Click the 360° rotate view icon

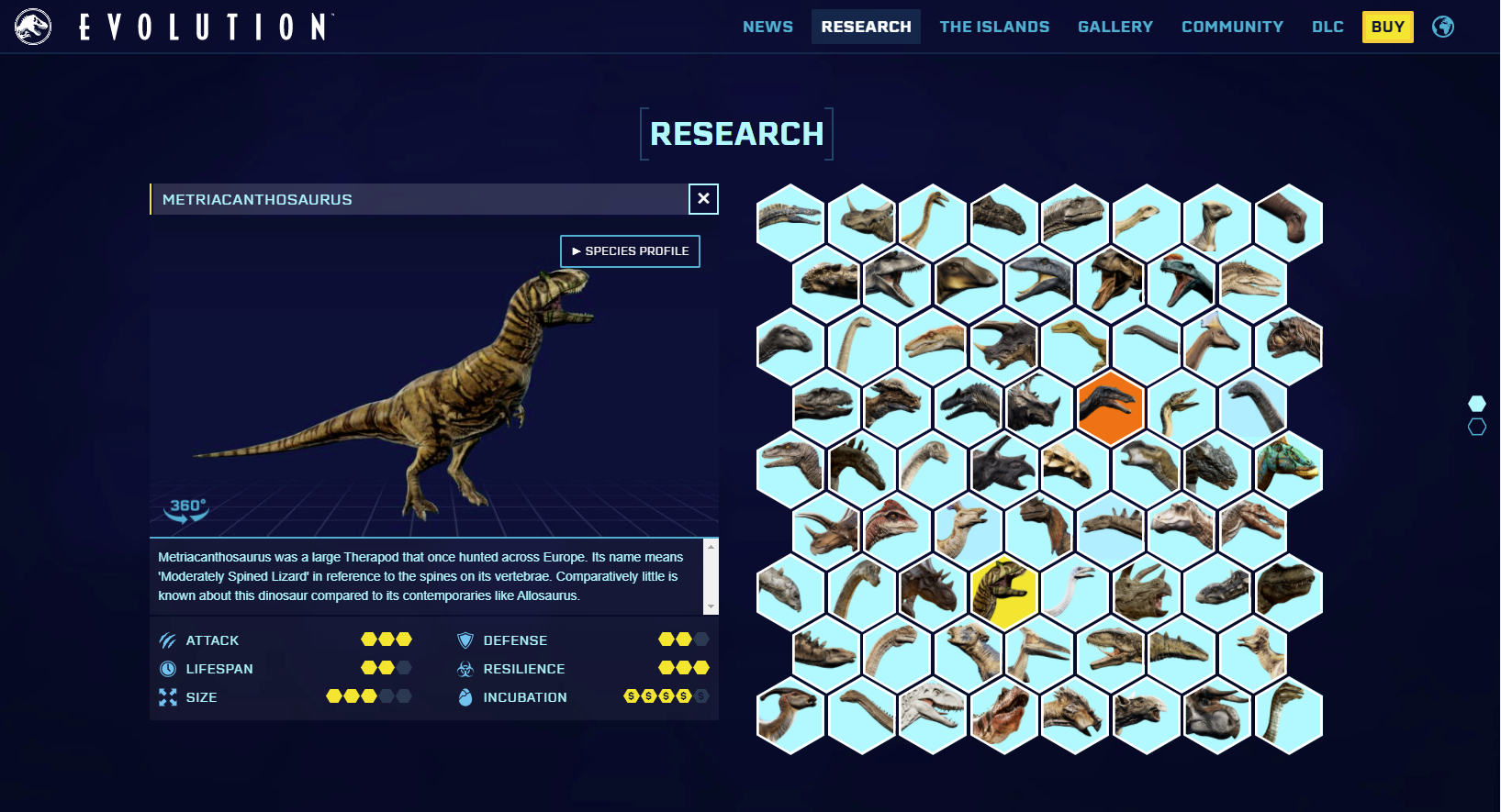click(x=187, y=510)
